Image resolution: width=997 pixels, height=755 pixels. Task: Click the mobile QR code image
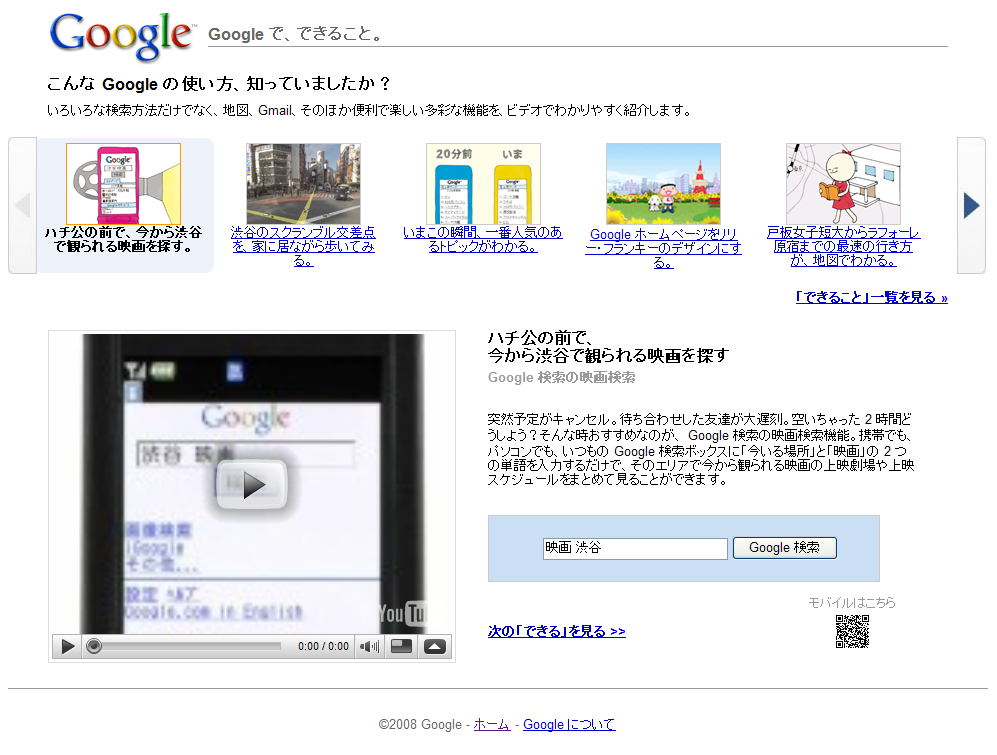pos(852,631)
